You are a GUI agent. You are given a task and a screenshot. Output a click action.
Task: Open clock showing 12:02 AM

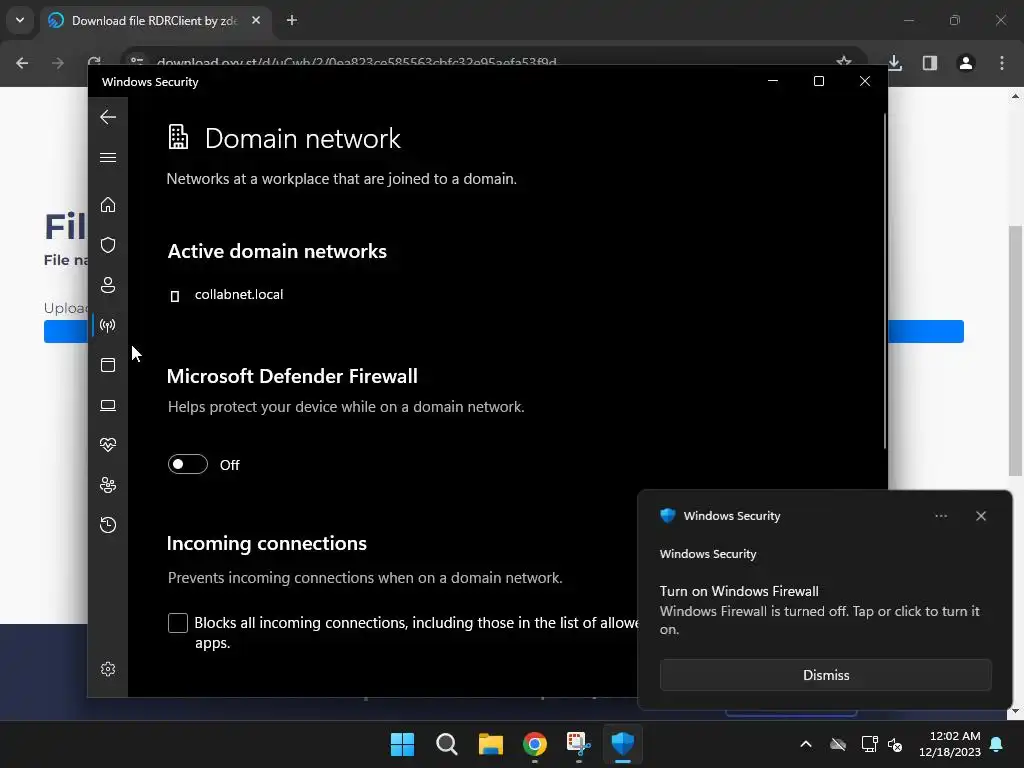pos(950,744)
